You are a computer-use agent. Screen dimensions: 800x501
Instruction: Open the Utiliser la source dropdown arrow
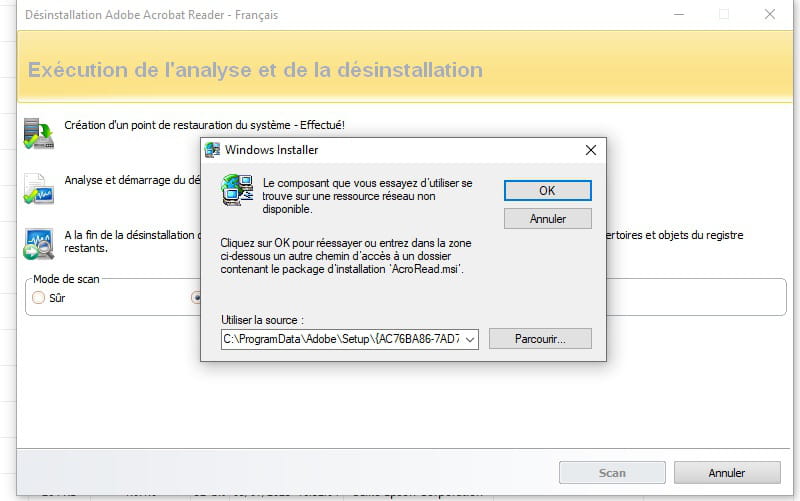[470, 339]
